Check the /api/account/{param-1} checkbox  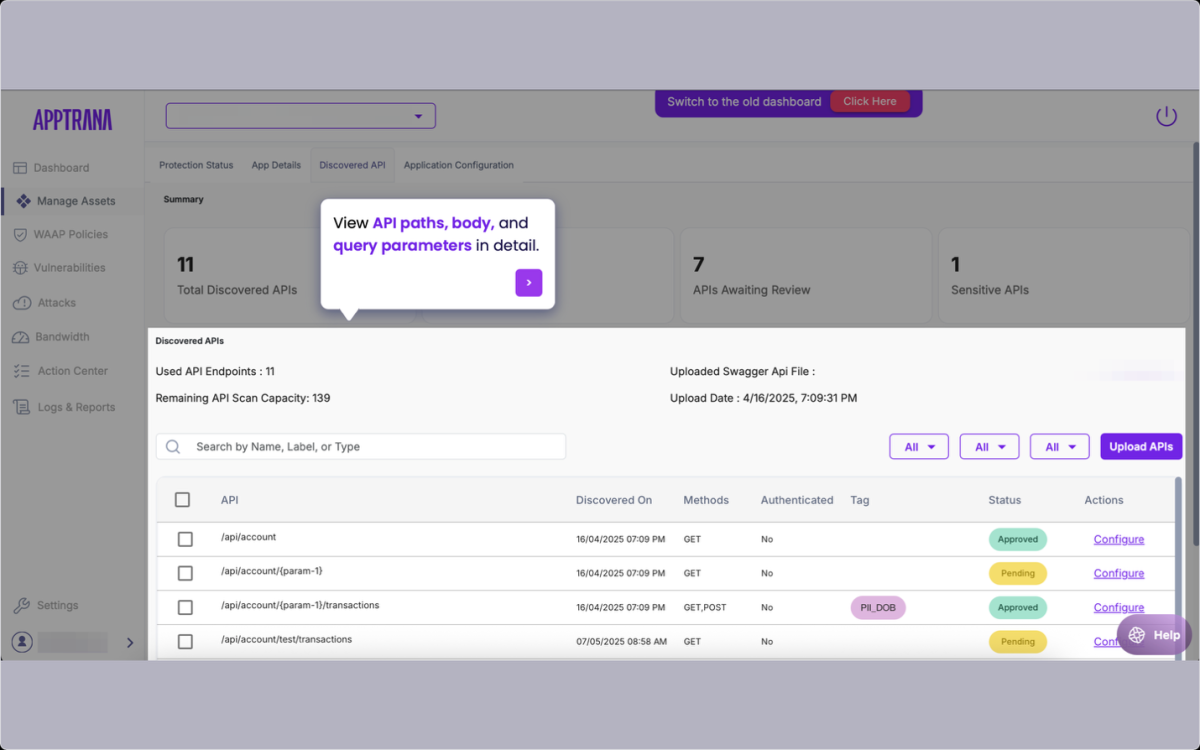pos(185,572)
